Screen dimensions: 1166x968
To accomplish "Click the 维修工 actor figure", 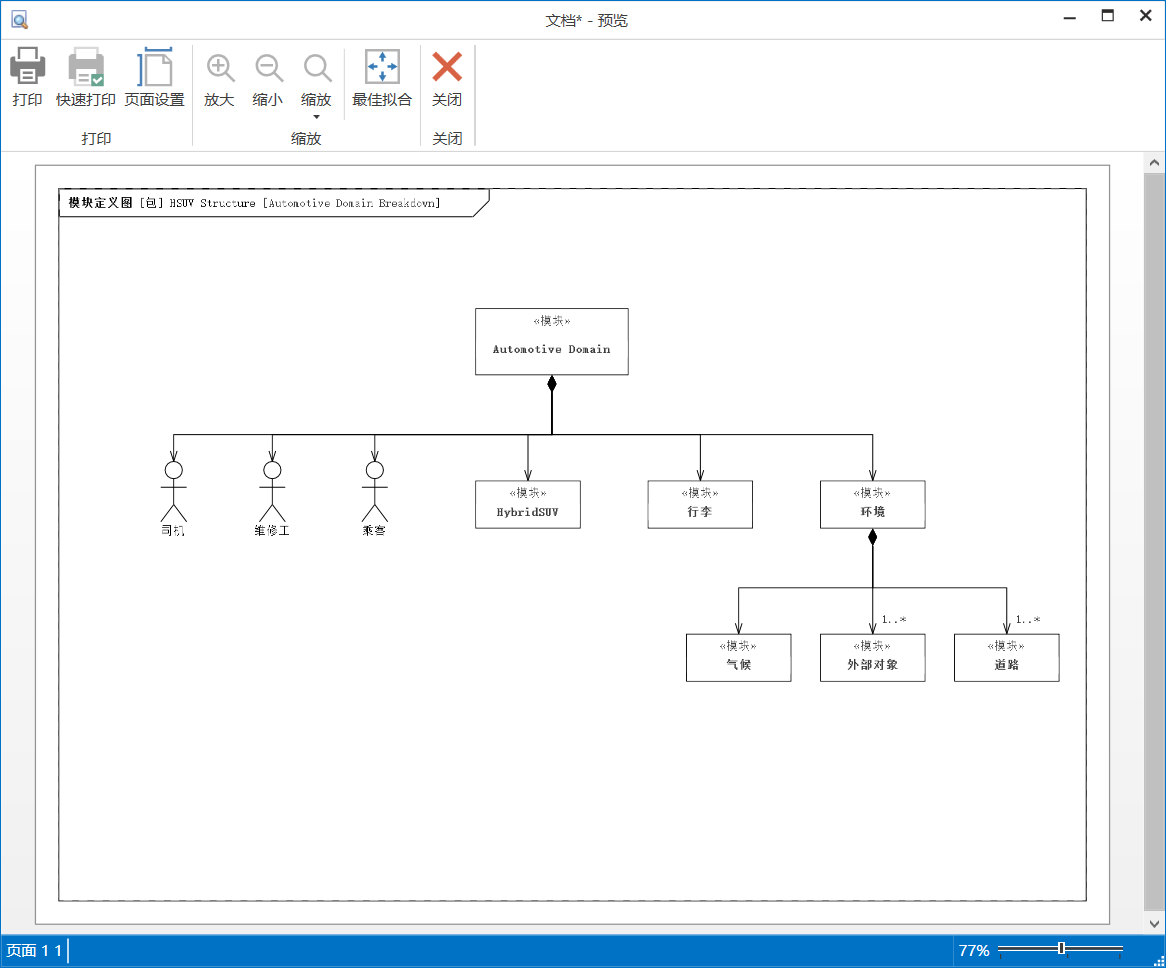I will pos(272,498).
